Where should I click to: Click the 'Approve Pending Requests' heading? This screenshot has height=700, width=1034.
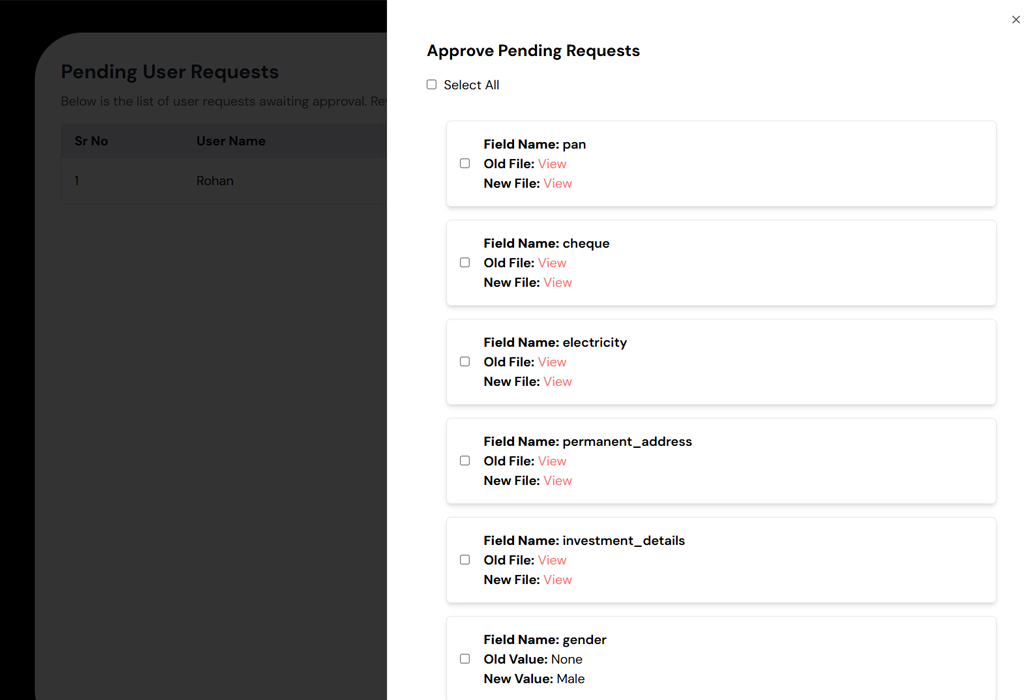[x=533, y=51]
